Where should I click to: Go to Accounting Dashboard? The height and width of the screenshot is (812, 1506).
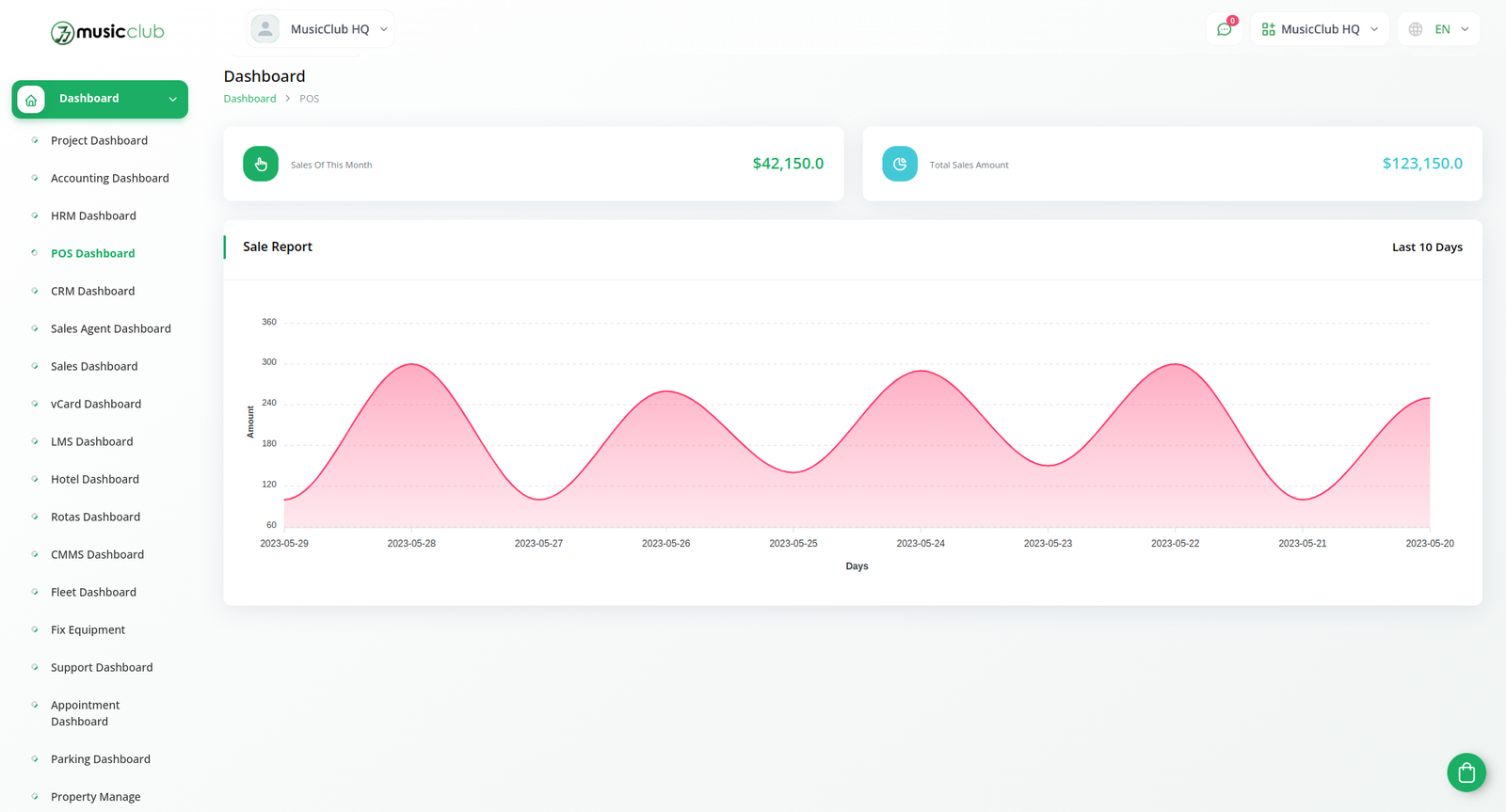[110, 178]
